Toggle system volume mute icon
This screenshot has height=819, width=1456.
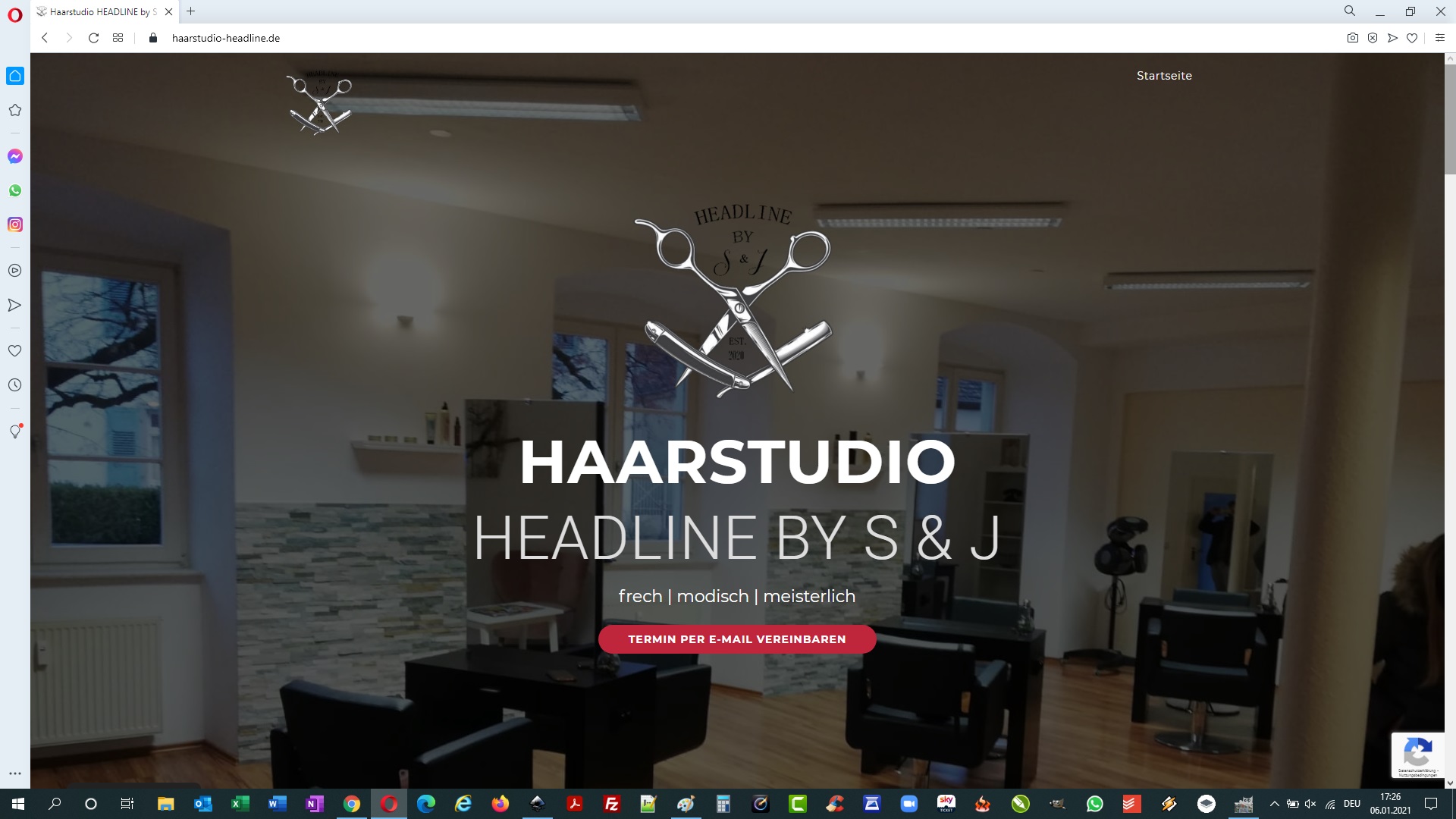click(1310, 804)
